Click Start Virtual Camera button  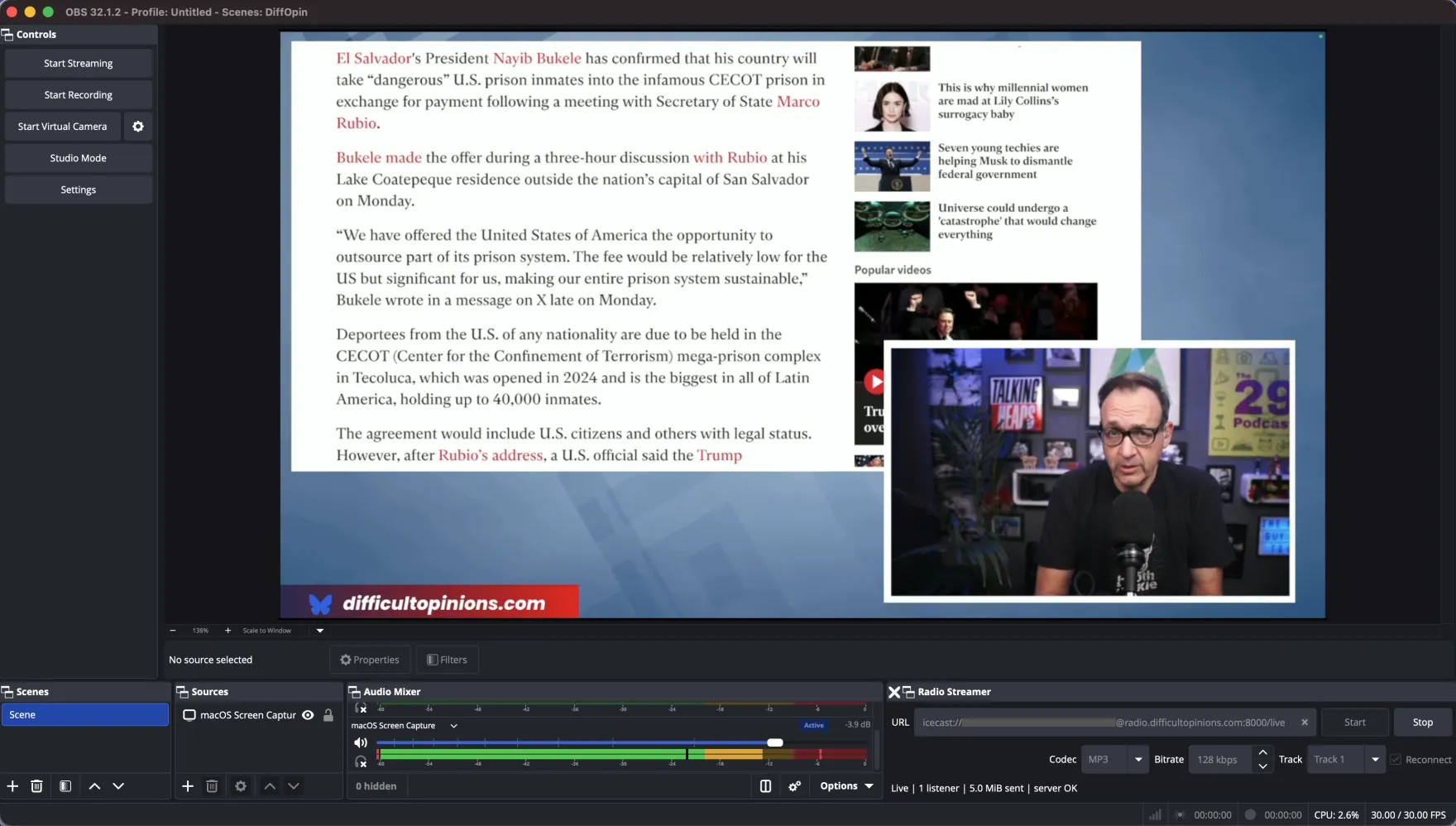tap(63, 127)
